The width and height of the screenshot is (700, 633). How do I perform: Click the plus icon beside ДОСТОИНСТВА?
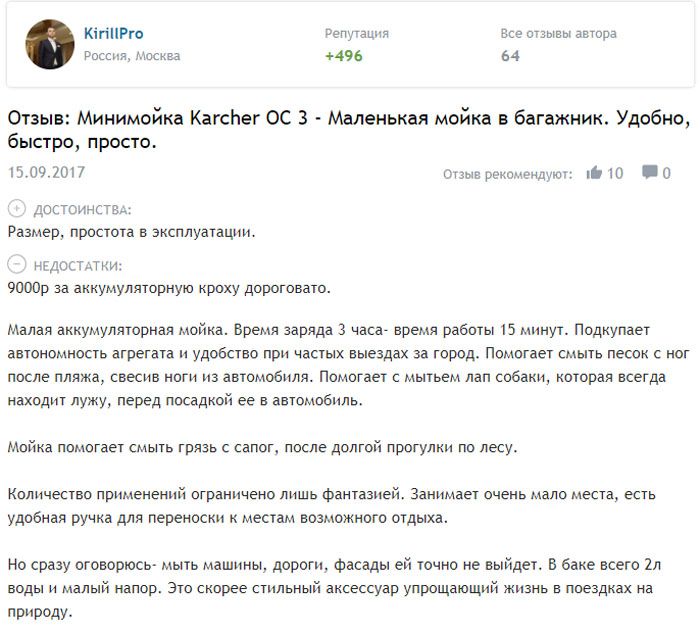tap(16, 210)
